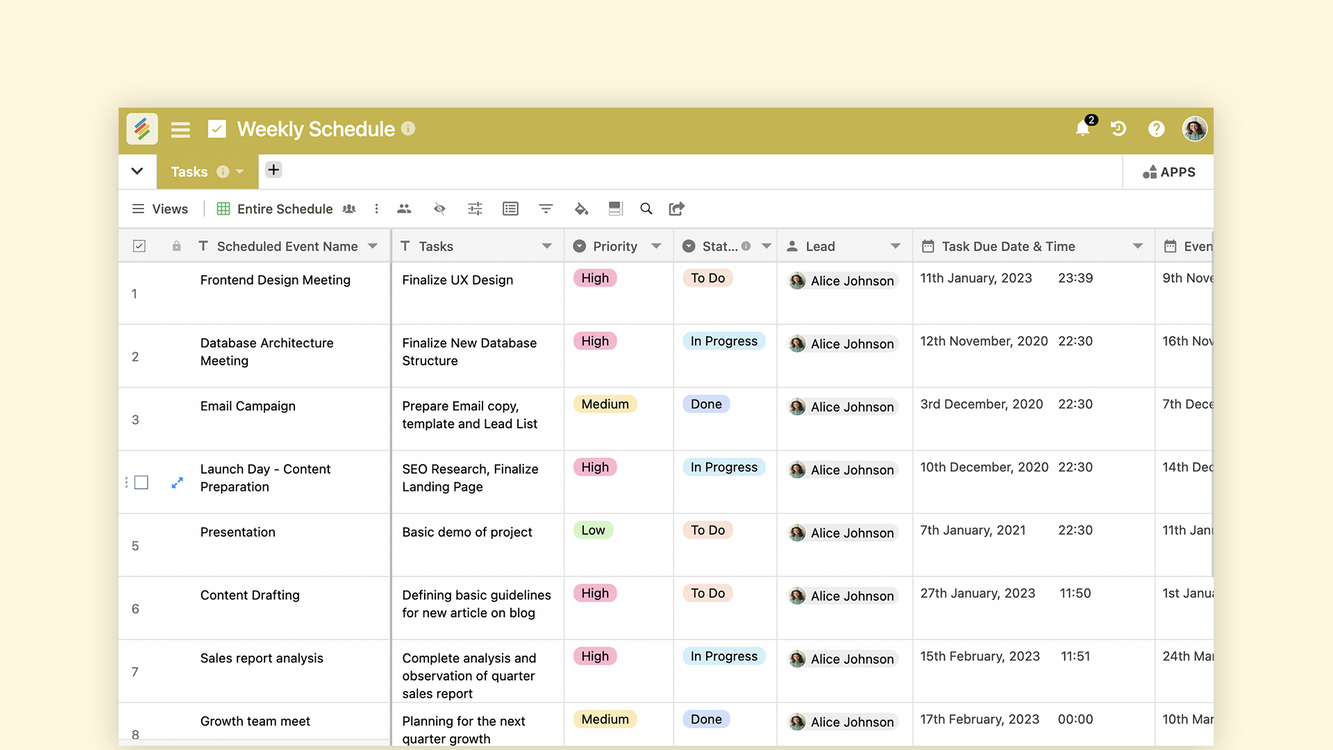Toggle the select all rows checkbox
Image resolution: width=1333 pixels, height=750 pixels.
coord(139,246)
